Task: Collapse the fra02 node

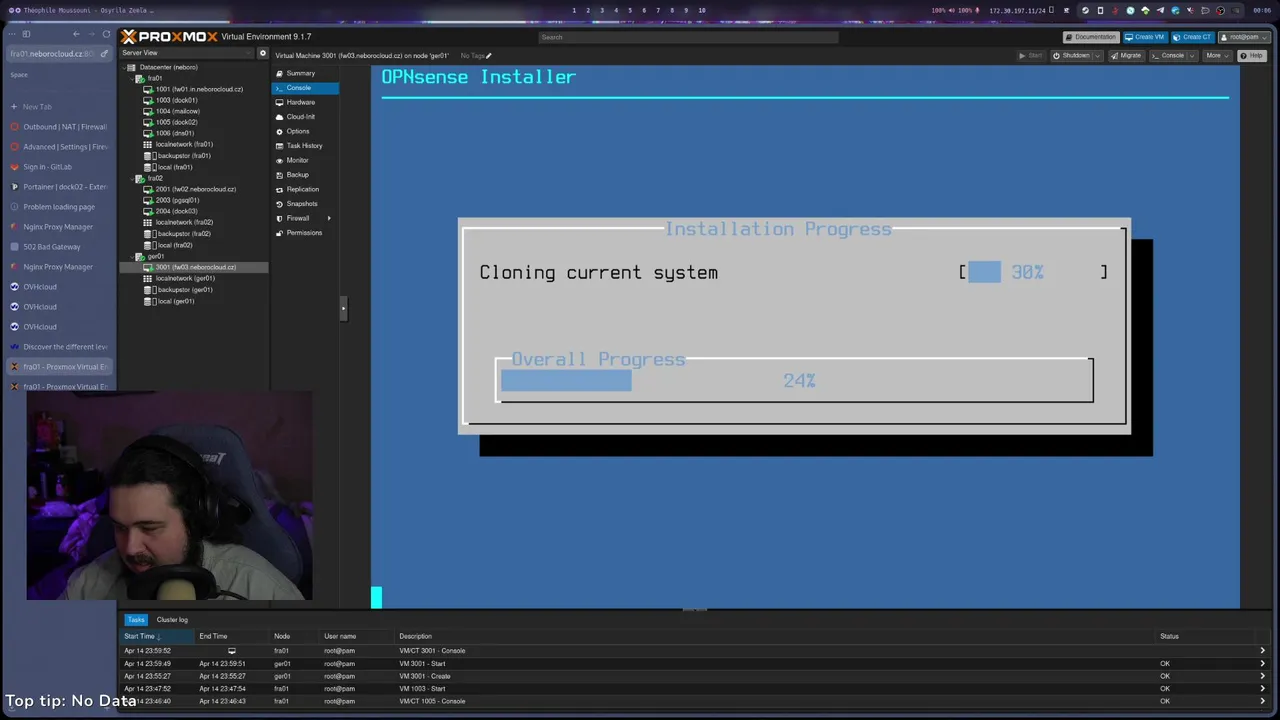Action: (134, 178)
